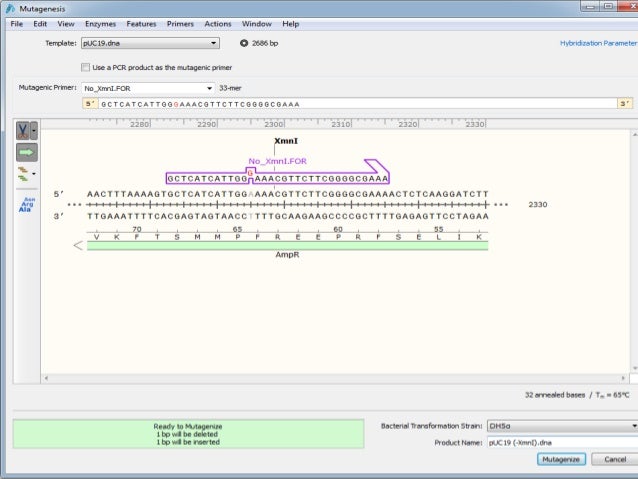The height and width of the screenshot is (479, 638).
Task: Open the Actions menu
Action: click(x=218, y=24)
